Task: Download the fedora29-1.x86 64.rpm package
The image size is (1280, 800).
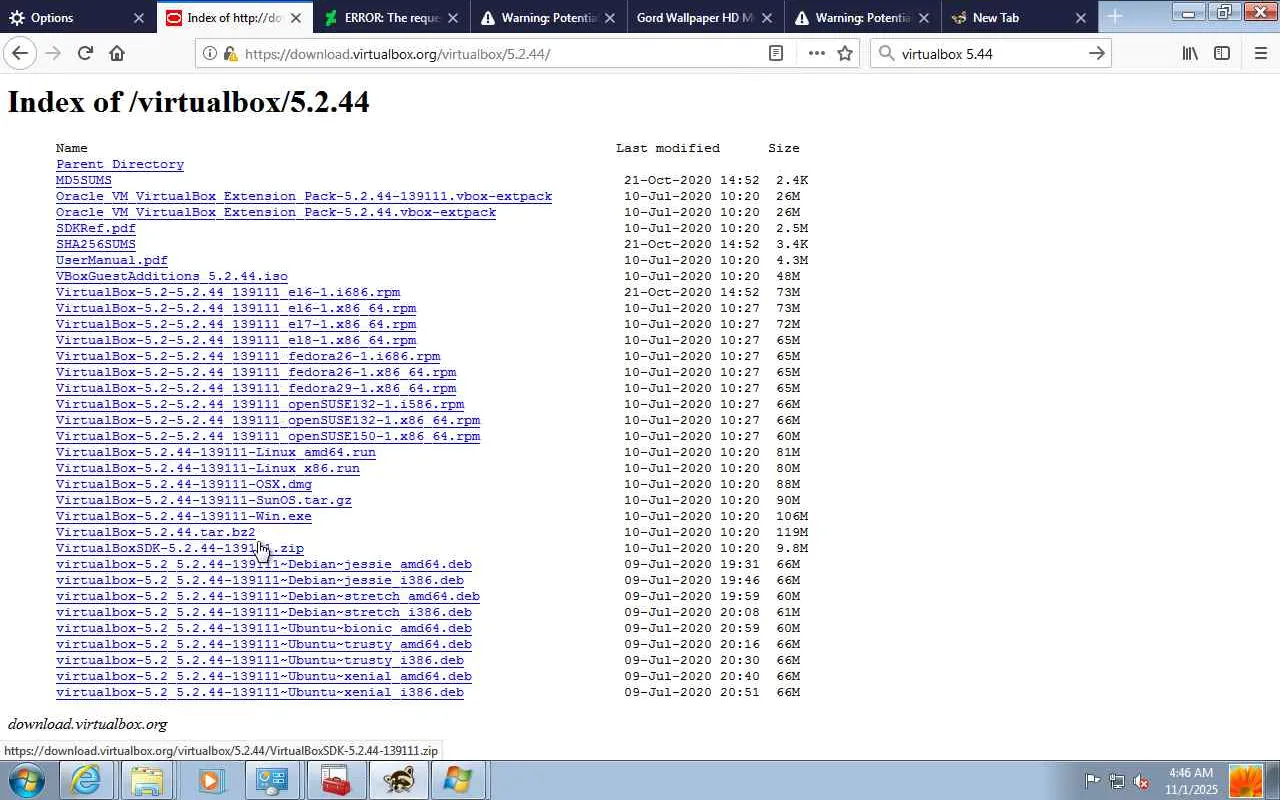Action: click(256, 388)
